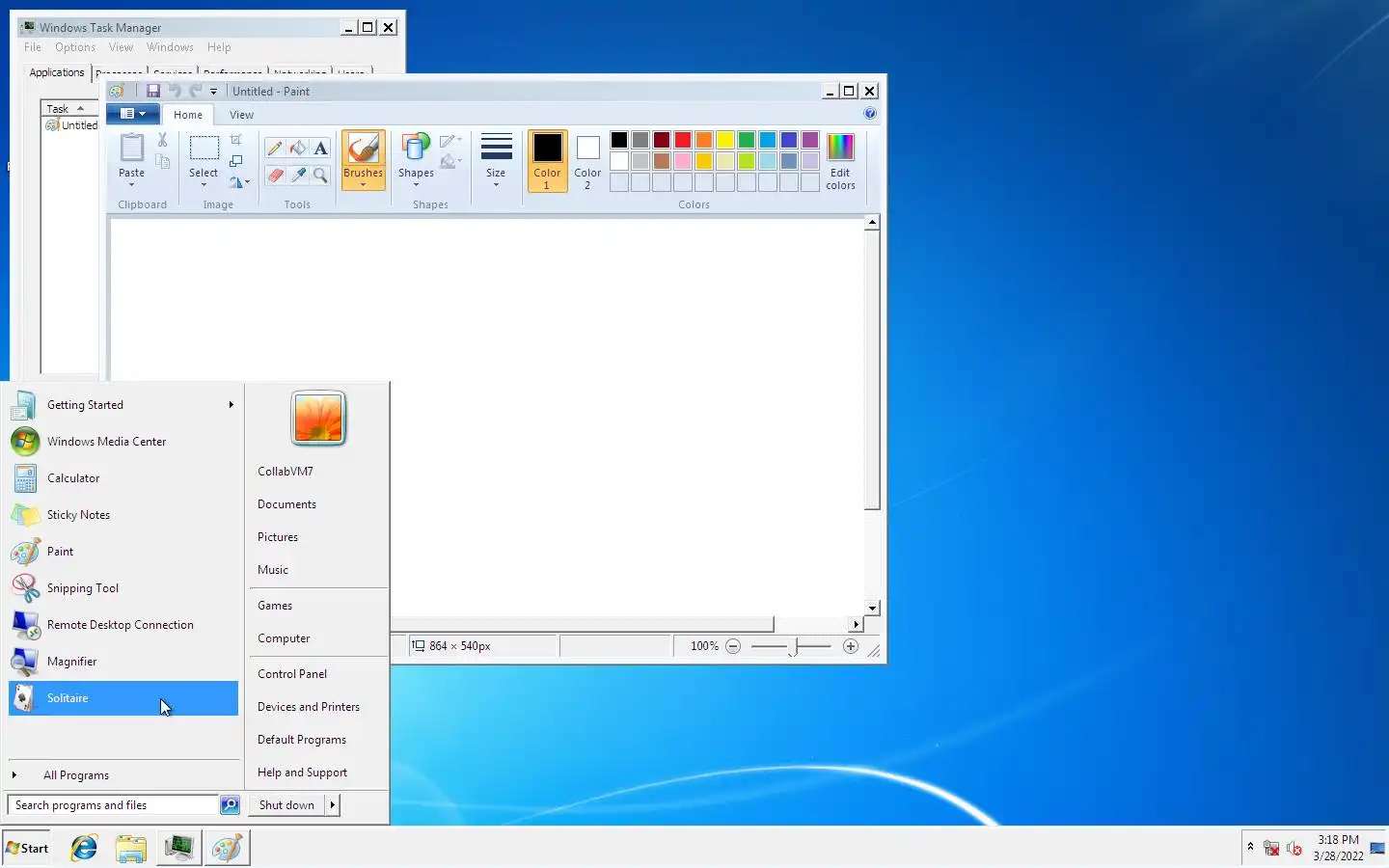
Task: Click the Start button
Action: pos(27,848)
